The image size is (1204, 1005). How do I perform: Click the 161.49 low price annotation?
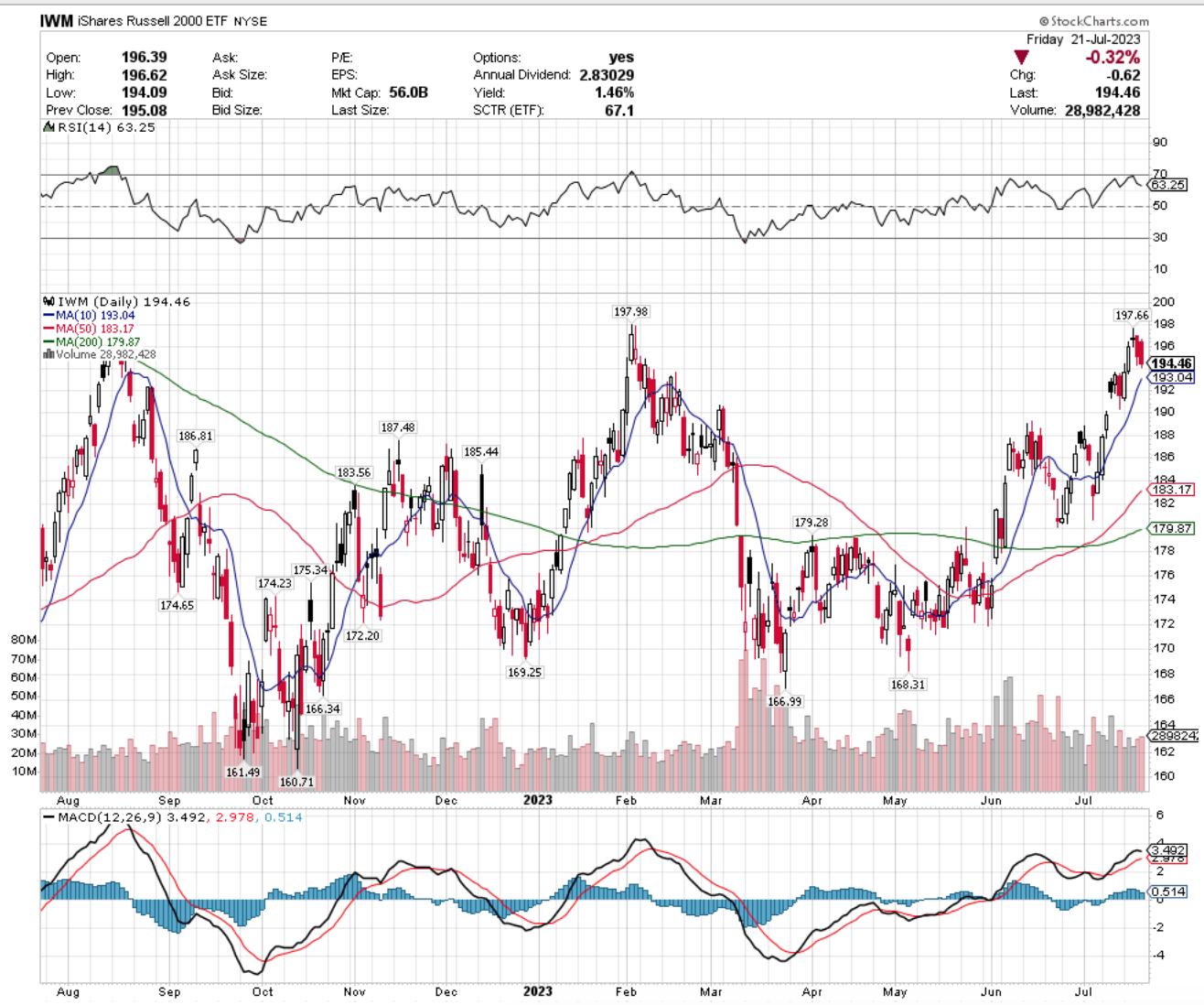click(242, 772)
